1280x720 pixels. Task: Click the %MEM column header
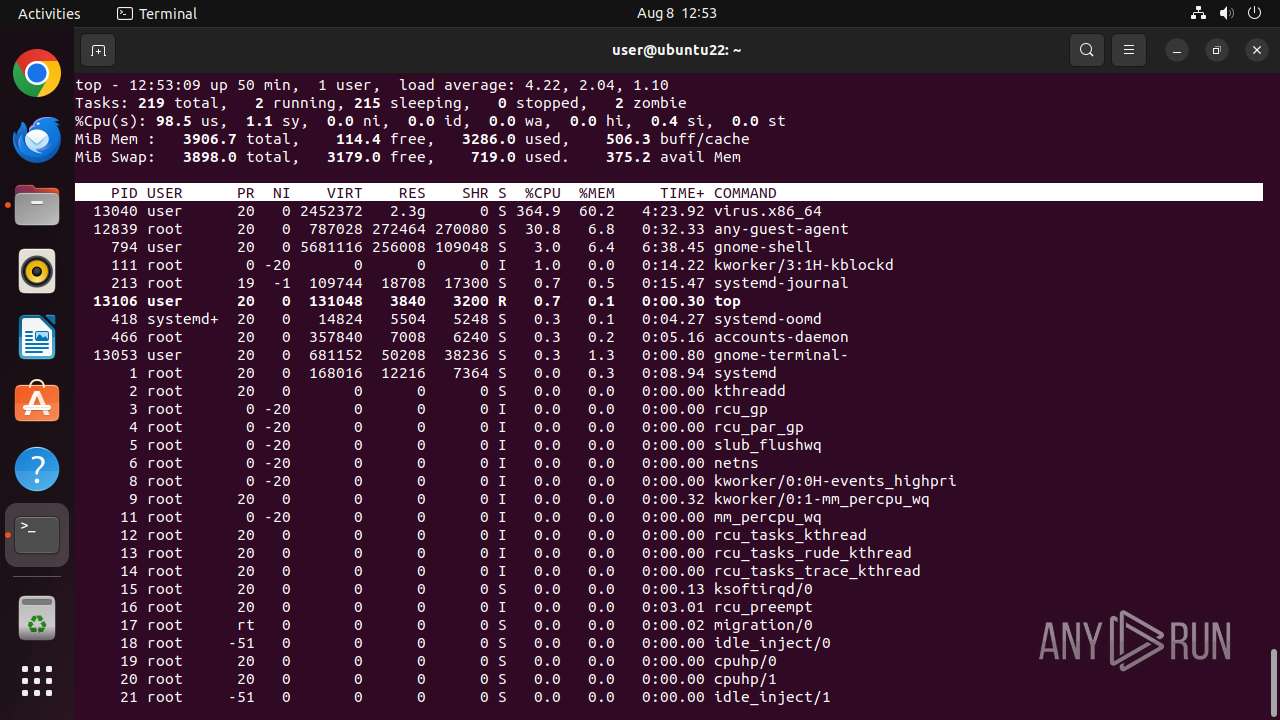tap(597, 193)
